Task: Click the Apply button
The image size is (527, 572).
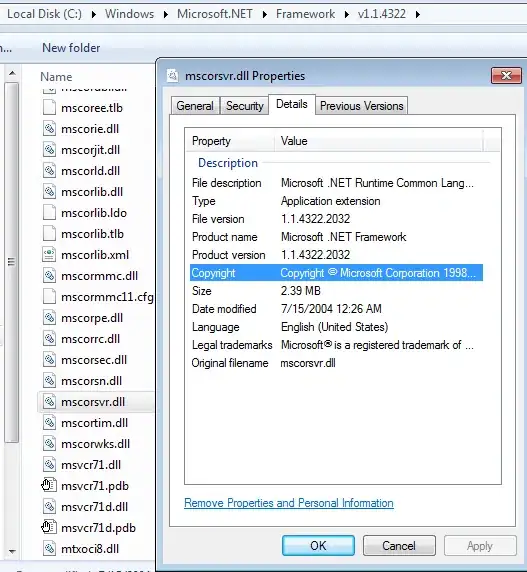Action: pyautogui.click(x=480, y=546)
